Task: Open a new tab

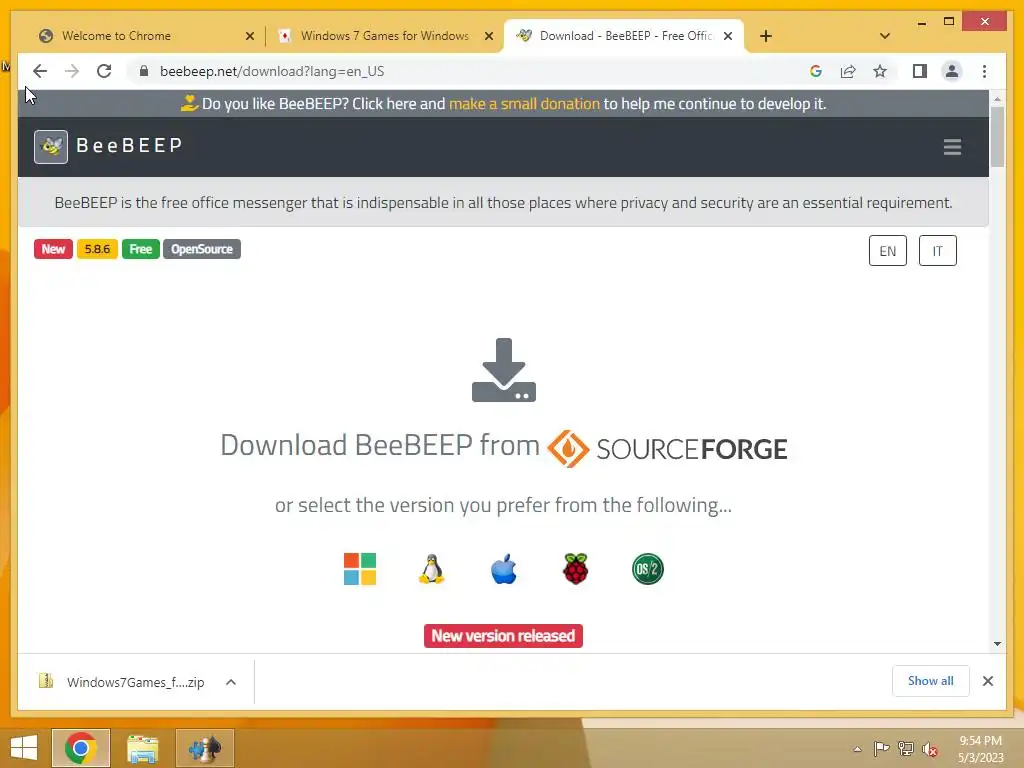Action: [766, 36]
